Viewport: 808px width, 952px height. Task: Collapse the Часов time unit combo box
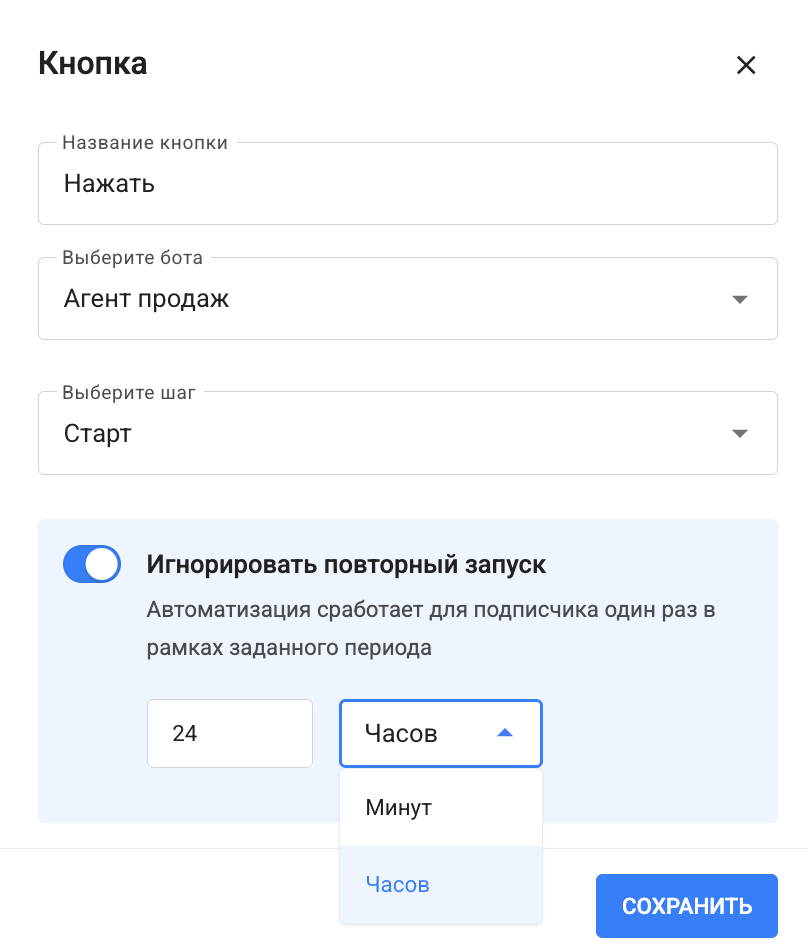point(441,733)
